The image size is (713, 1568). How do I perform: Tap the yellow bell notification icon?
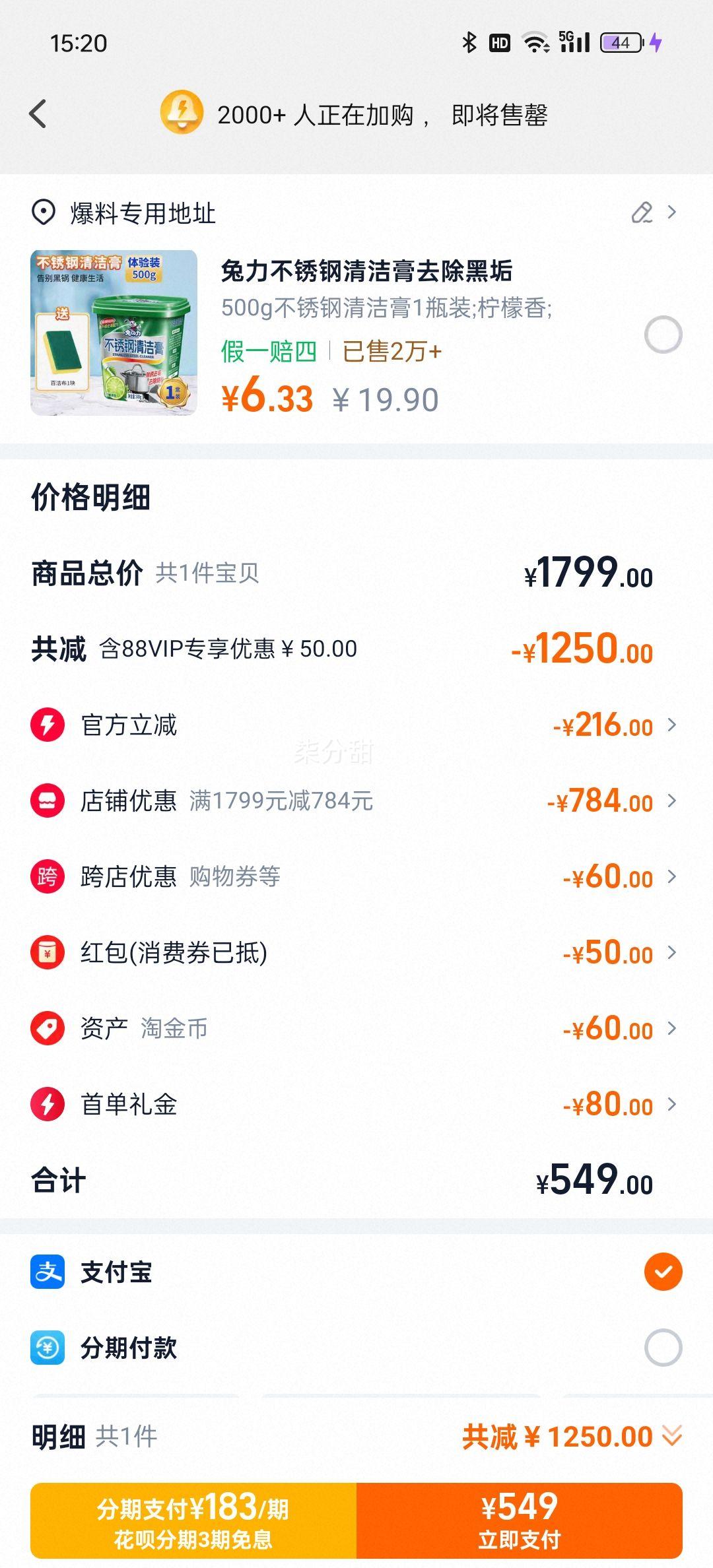(182, 112)
